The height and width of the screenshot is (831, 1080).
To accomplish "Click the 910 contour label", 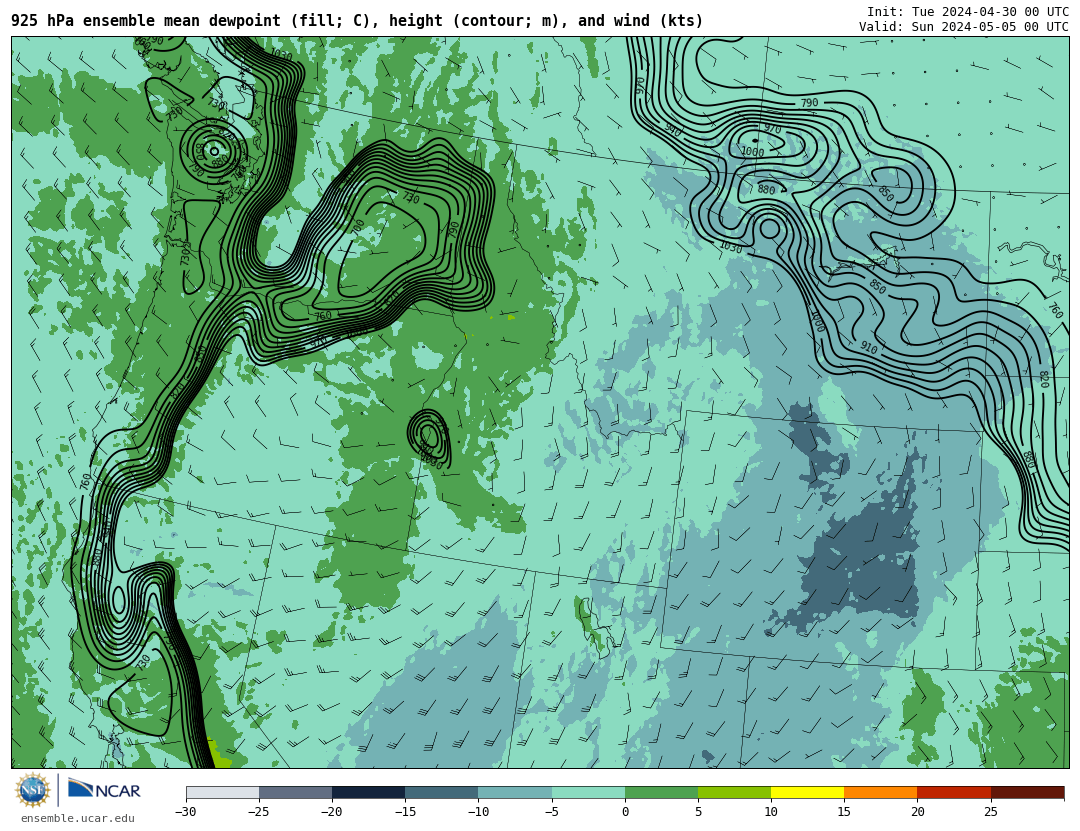I will (869, 348).
